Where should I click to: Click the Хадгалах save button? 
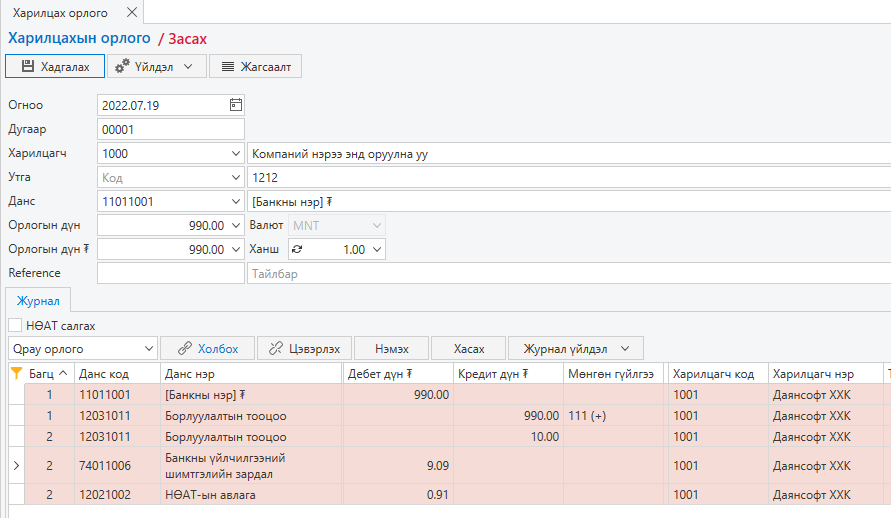point(55,66)
